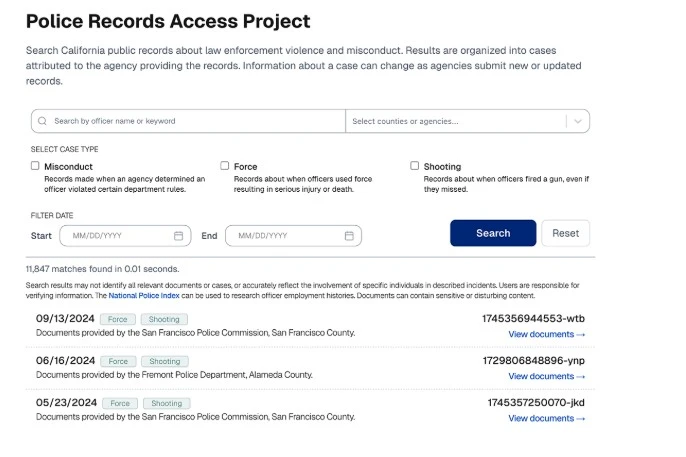View documents for case 1745356944553-wtb
This screenshot has height=457, width=686.
[x=546, y=335]
